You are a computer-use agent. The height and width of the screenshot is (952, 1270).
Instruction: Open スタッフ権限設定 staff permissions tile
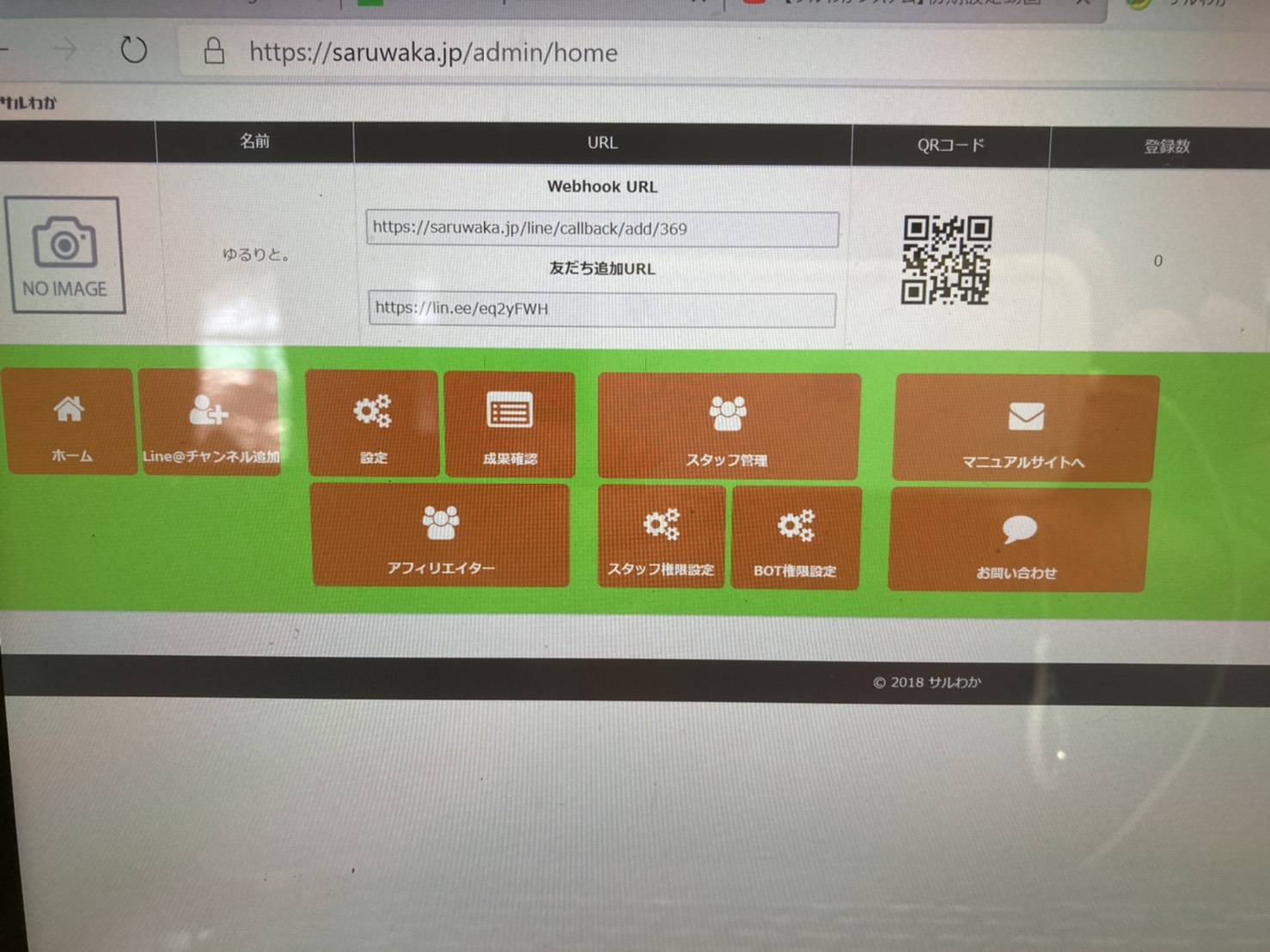tap(661, 537)
